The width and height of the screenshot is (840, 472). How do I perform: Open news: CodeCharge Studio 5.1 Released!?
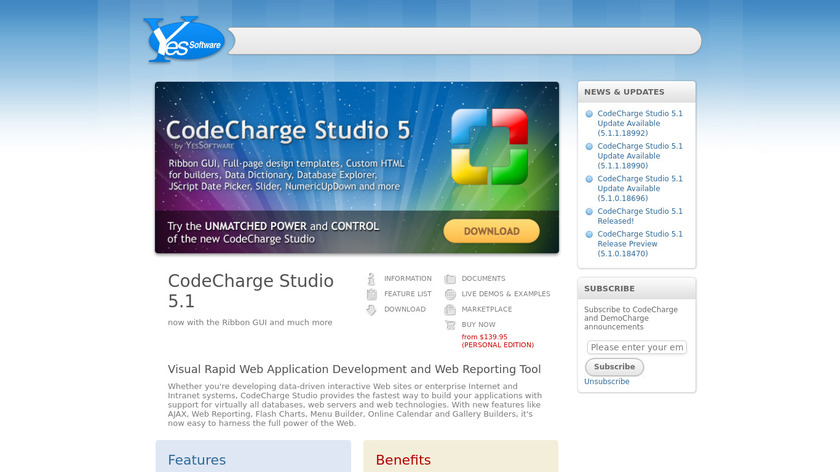pyautogui.click(x=640, y=216)
